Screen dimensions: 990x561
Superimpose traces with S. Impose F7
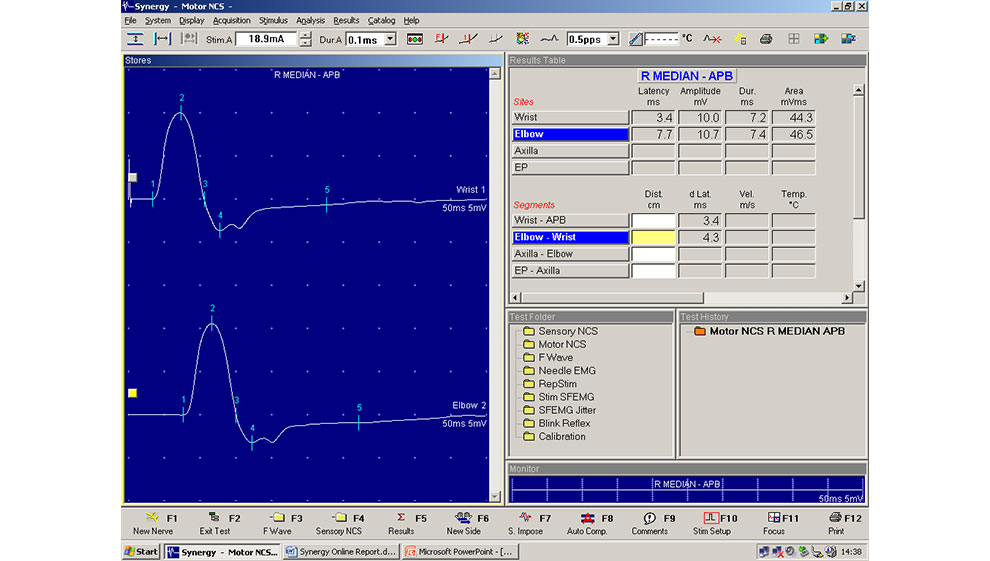(525, 518)
